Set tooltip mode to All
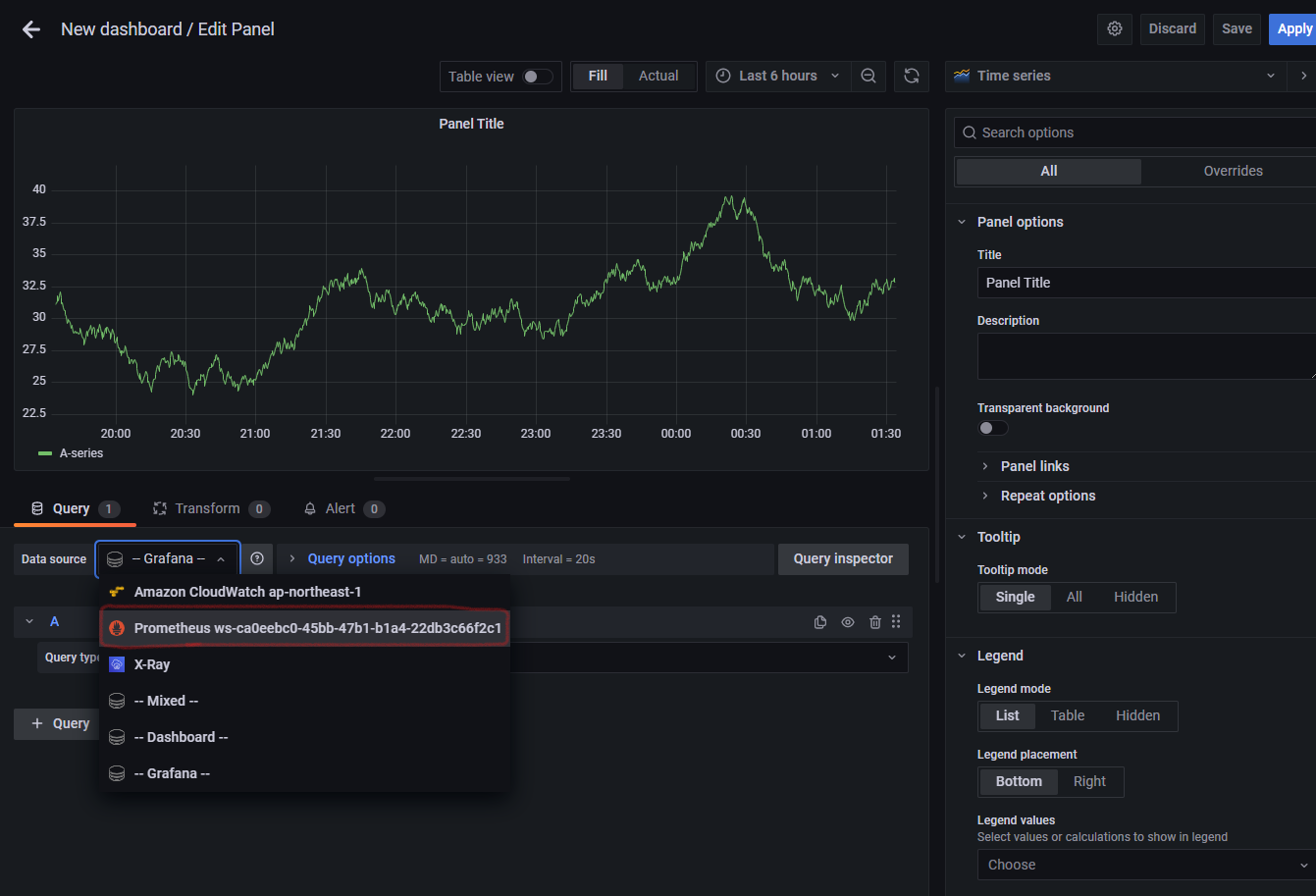The height and width of the screenshot is (896, 1316). [x=1075, y=597]
